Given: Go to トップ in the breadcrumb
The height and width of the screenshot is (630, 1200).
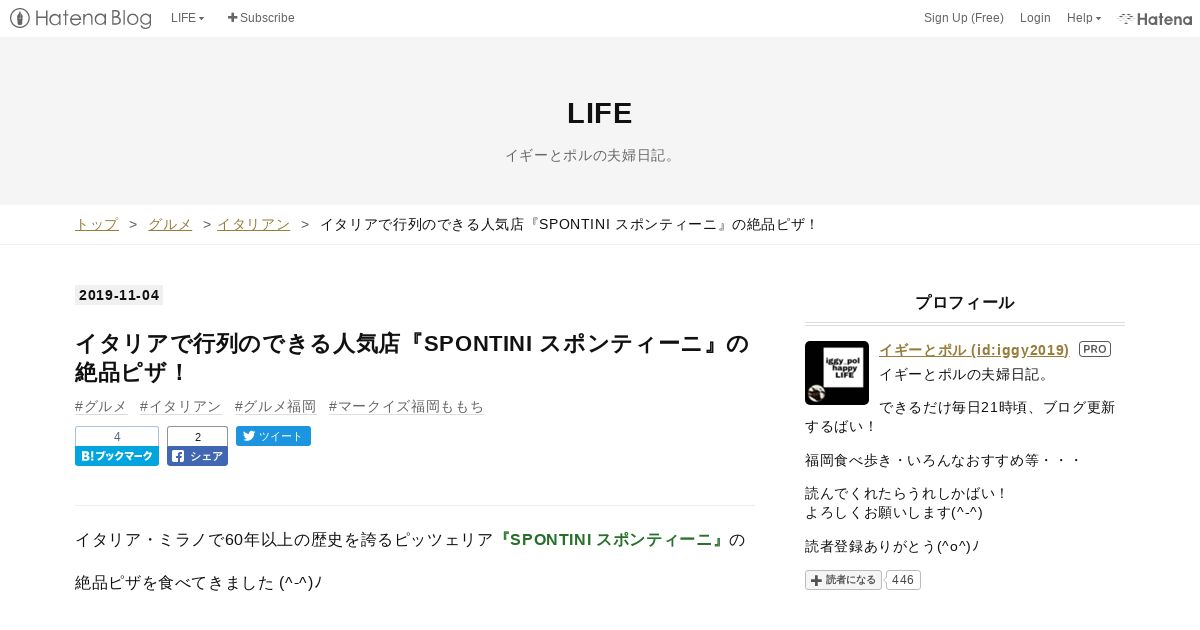Looking at the screenshot, I should tap(96, 224).
